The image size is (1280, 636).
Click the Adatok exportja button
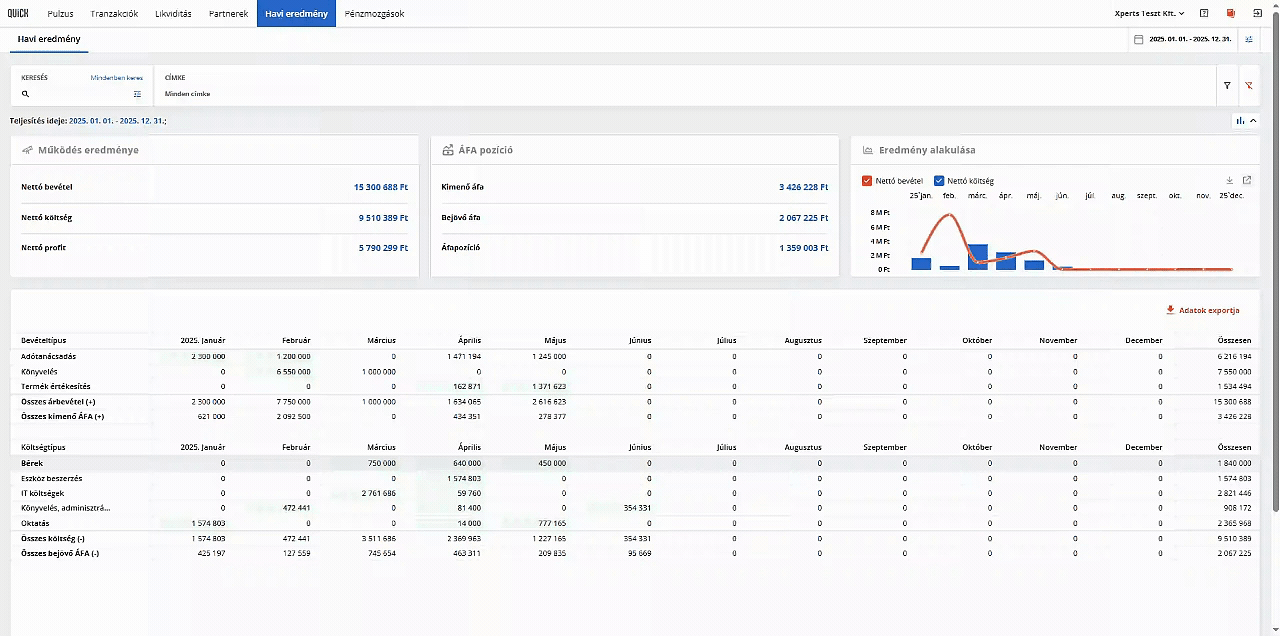coord(1203,310)
